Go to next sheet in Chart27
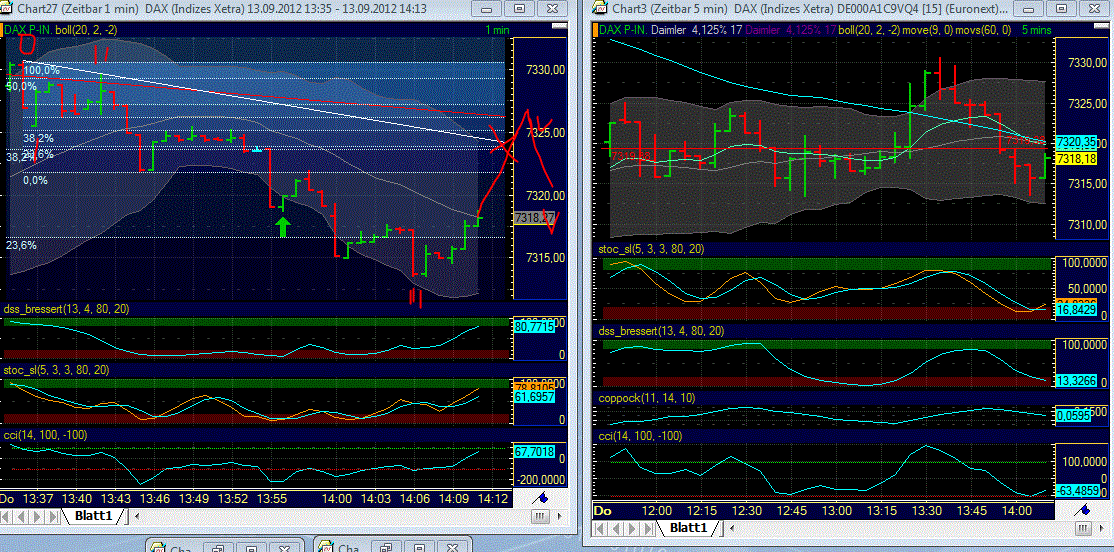Viewport: 1114px width, 552px height. pos(36,515)
